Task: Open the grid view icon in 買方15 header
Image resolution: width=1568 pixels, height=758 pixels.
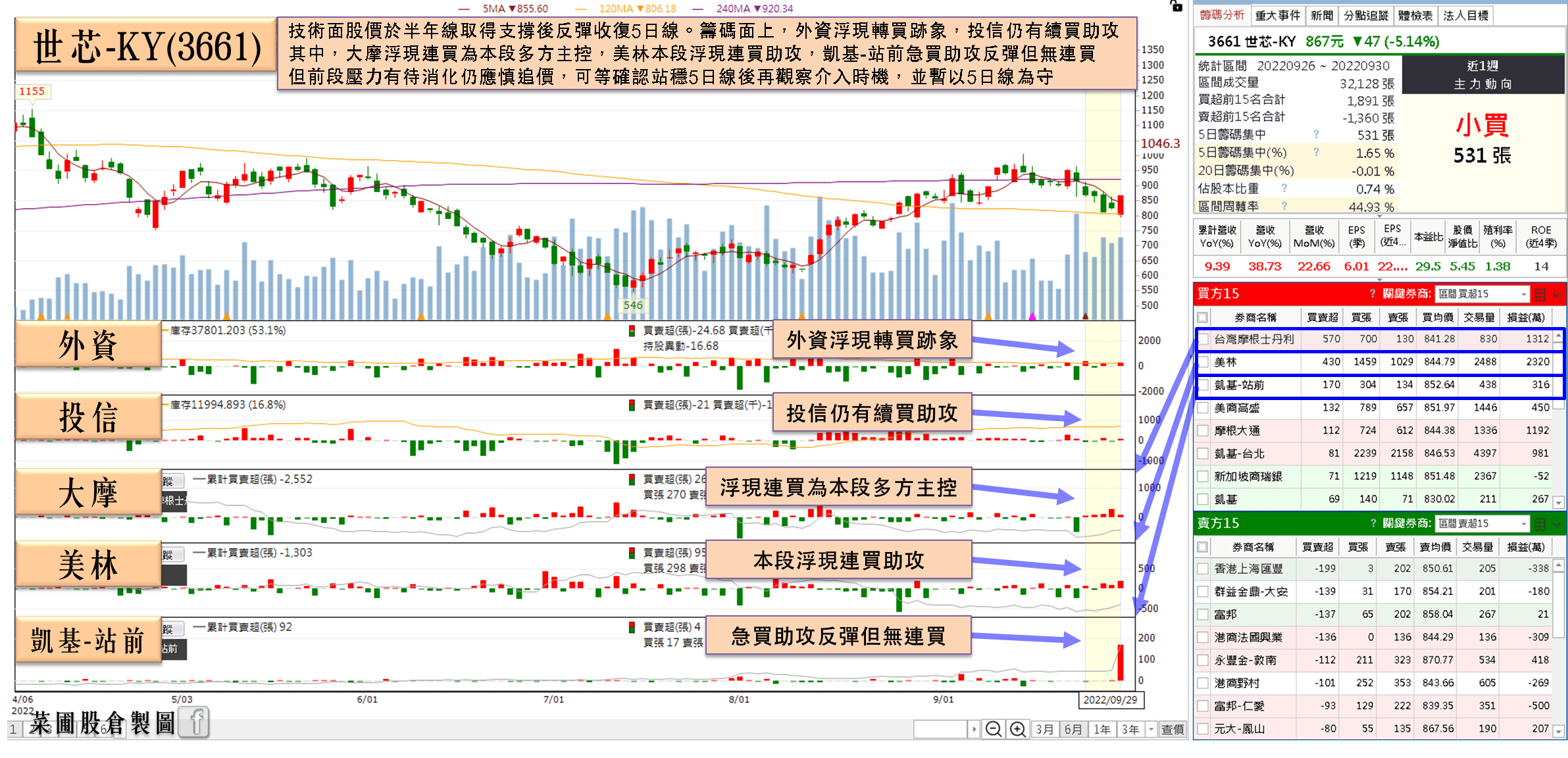Action: (1540, 294)
